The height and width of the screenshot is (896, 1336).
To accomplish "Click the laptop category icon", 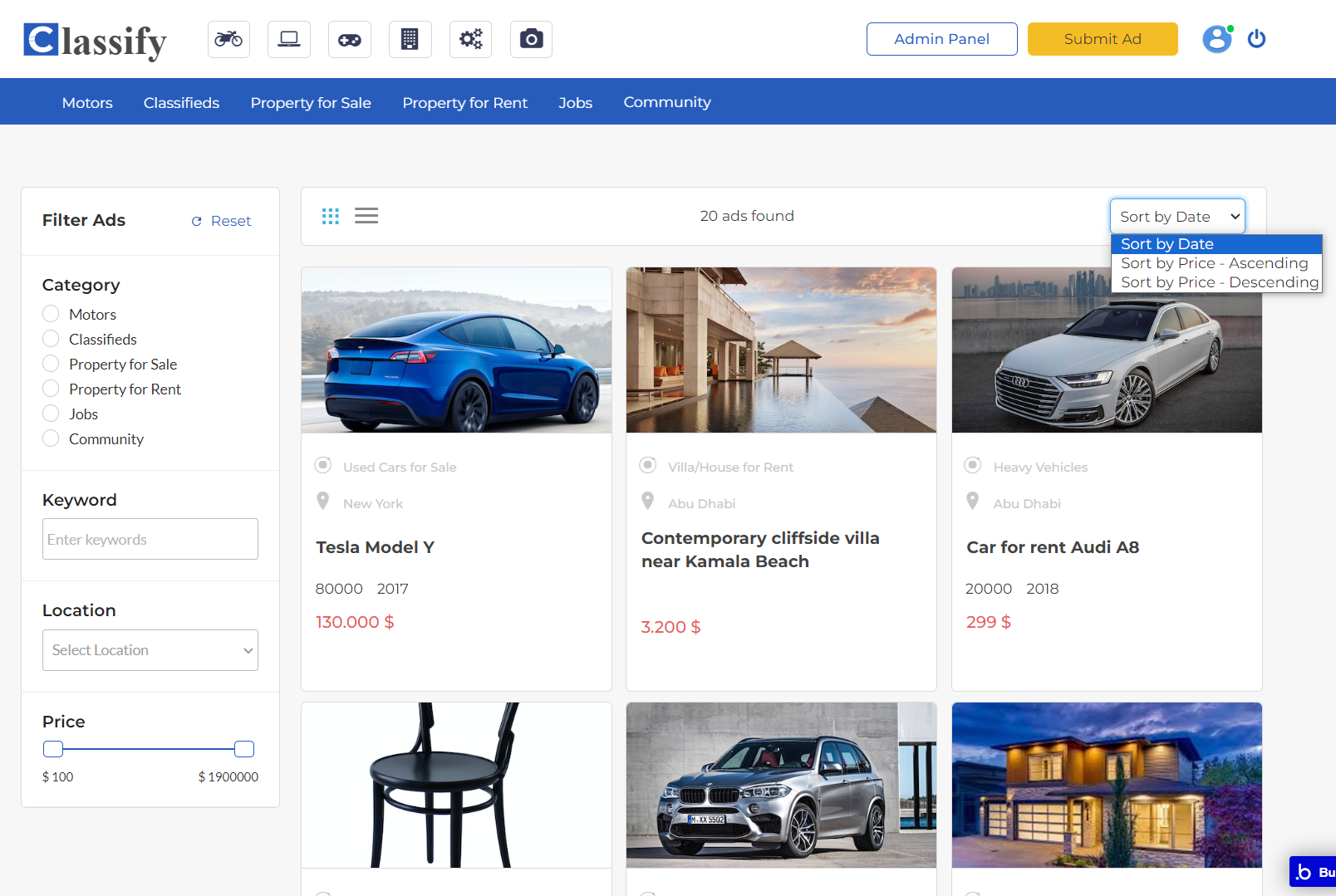I will click(289, 39).
